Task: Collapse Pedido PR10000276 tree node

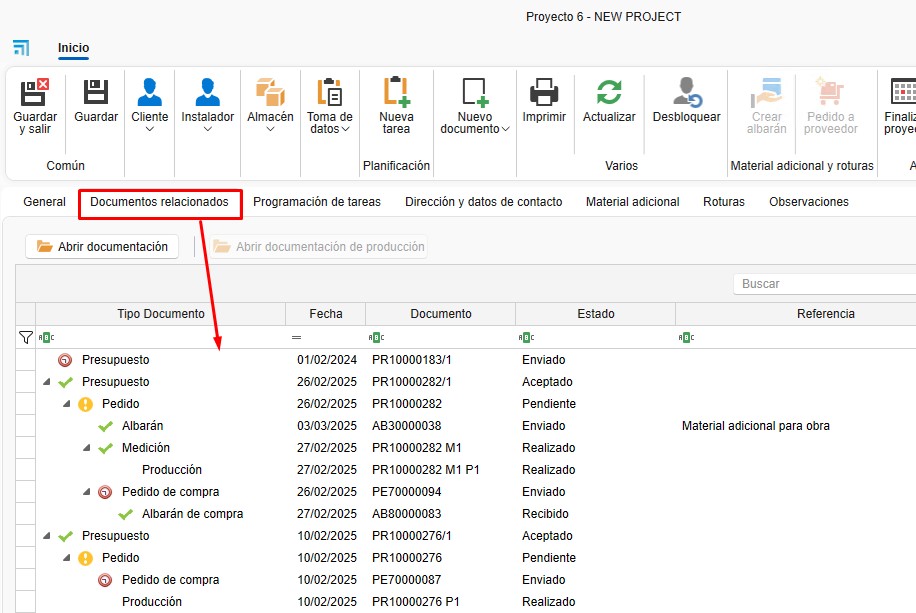Action: 67,558
